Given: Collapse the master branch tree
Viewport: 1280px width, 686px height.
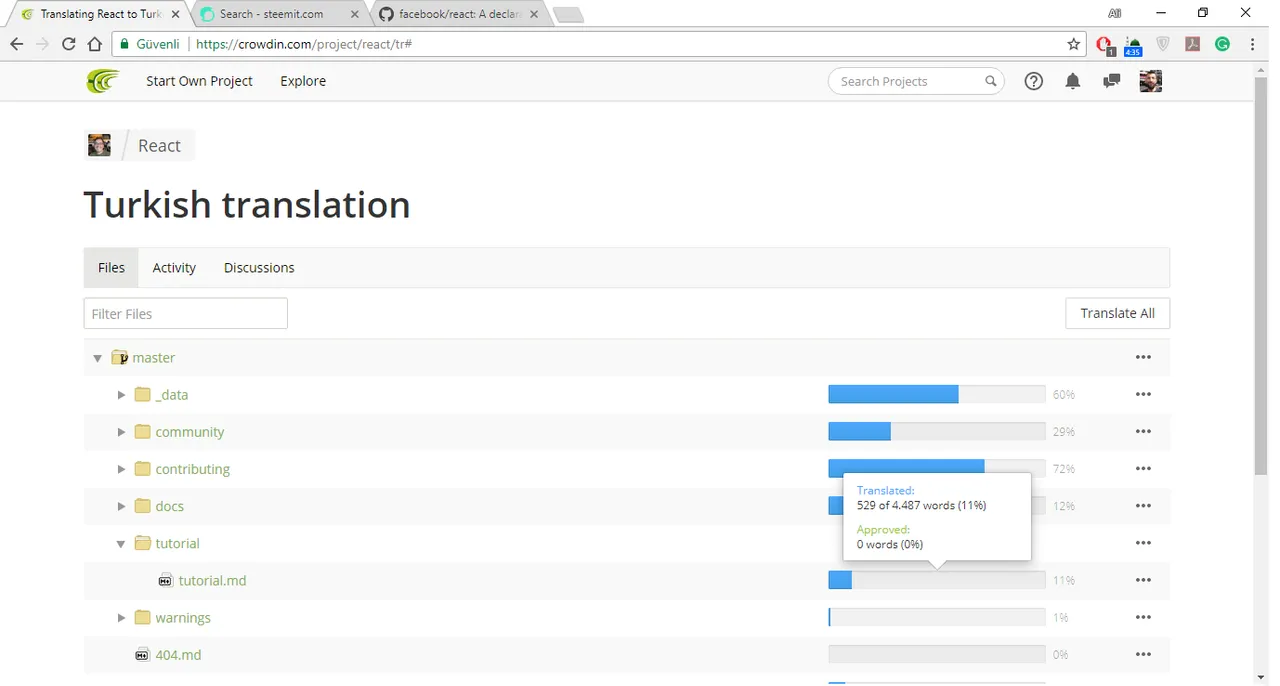Looking at the screenshot, I should (x=97, y=358).
